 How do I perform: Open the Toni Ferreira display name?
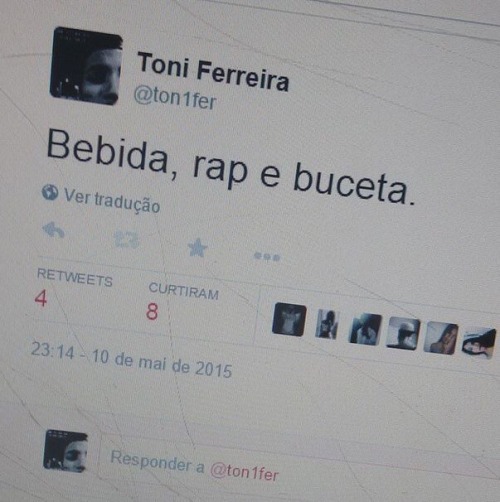pyautogui.click(x=213, y=72)
